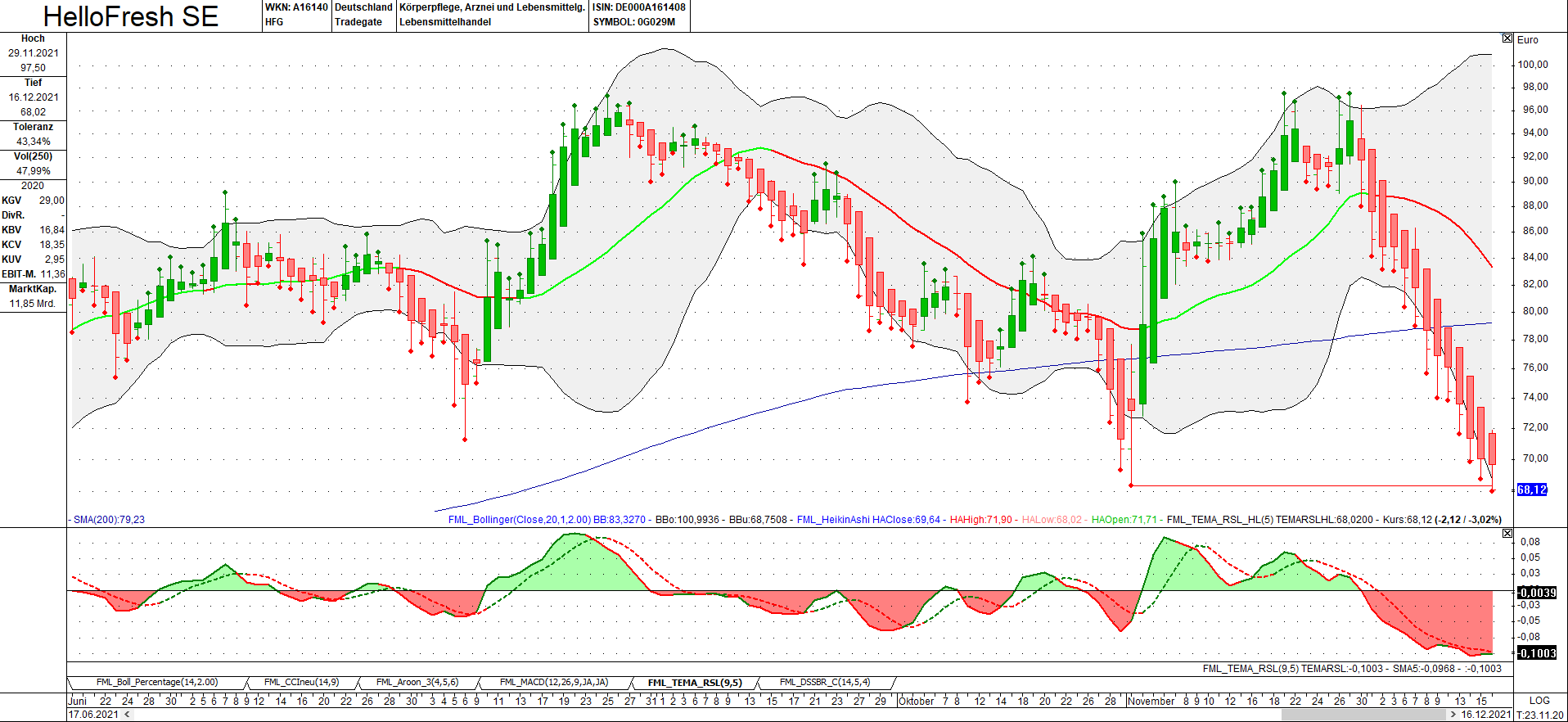
Task: Toggle the LOG scale label
Action: (x=1539, y=701)
